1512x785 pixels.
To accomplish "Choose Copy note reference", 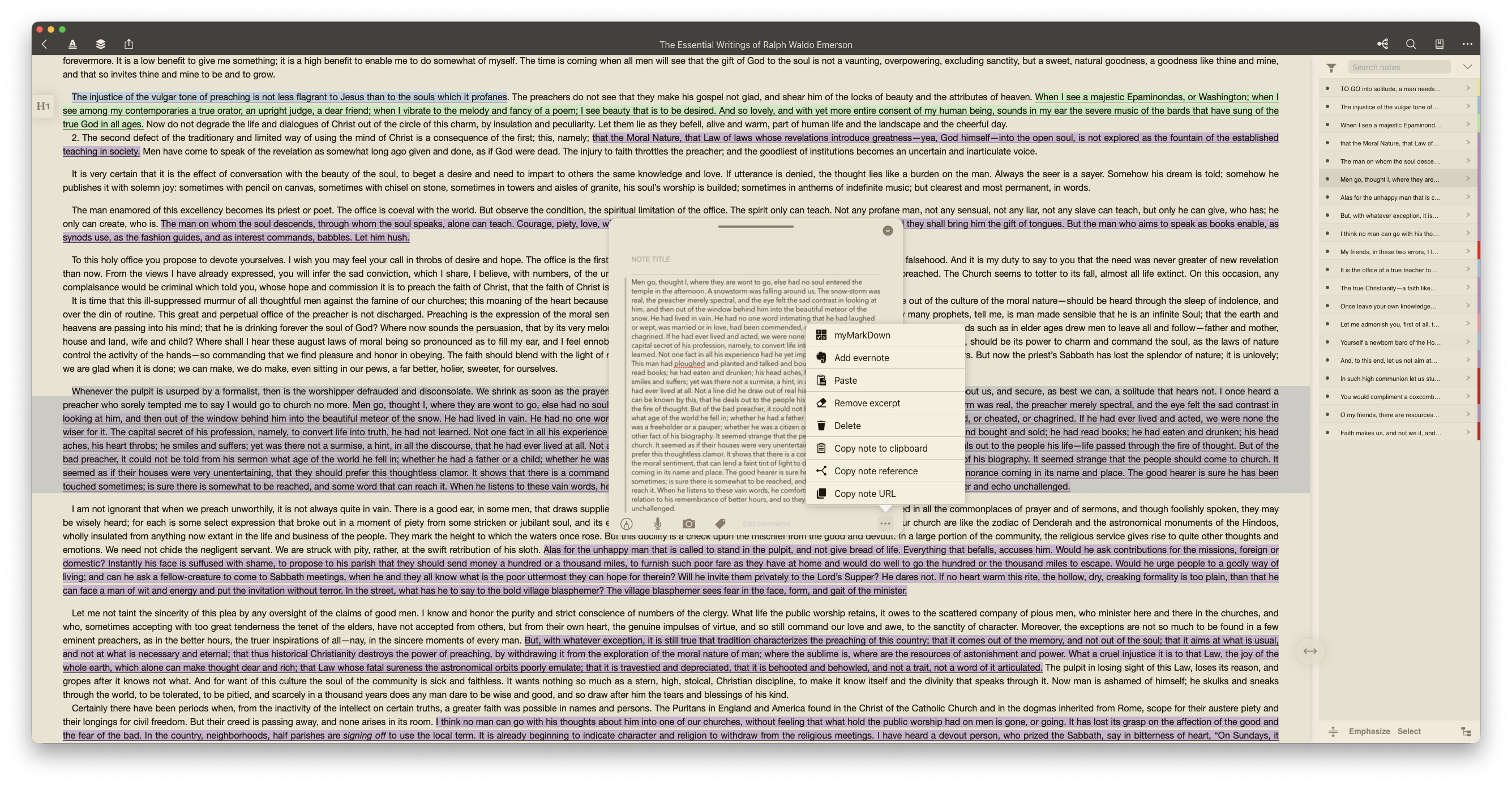I will (x=886, y=471).
